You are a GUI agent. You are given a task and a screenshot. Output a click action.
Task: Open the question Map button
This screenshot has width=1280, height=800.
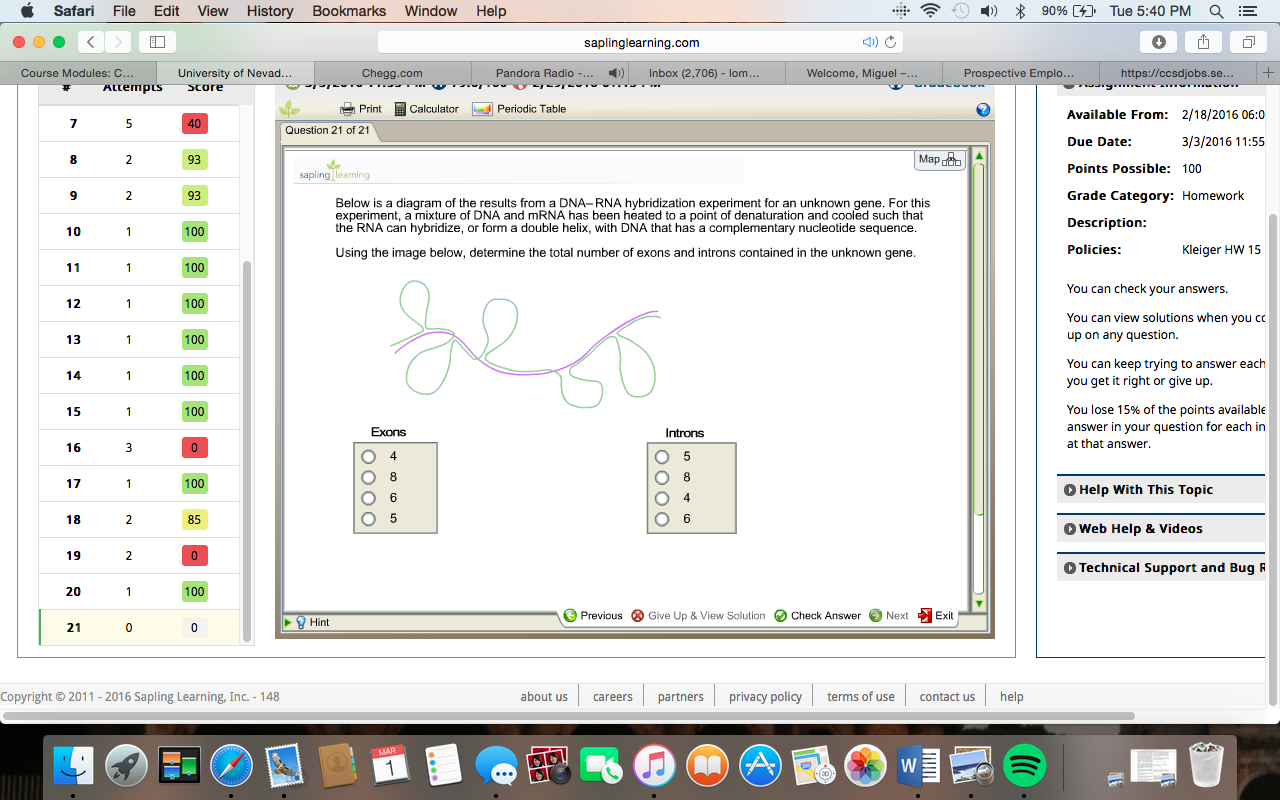(x=939, y=159)
